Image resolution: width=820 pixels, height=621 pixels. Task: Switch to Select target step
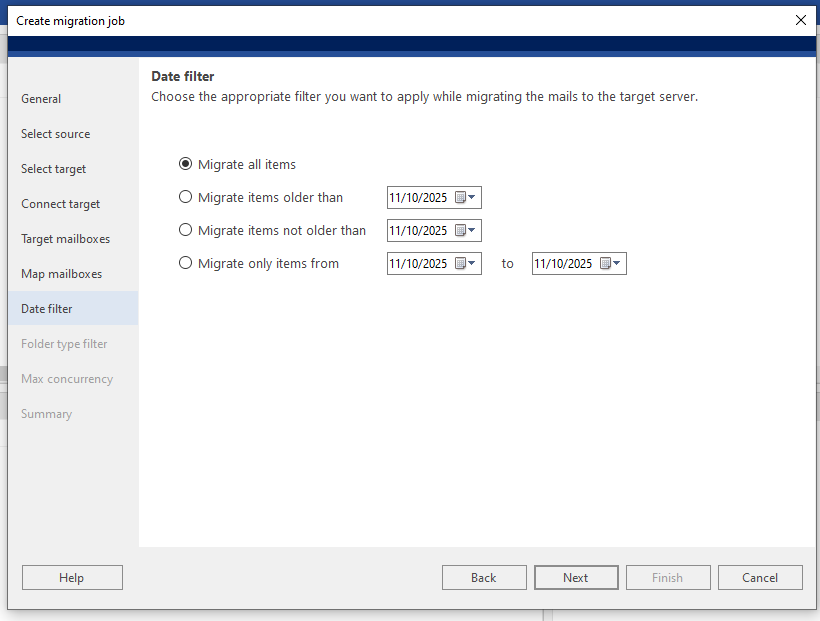(x=53, y=169)
